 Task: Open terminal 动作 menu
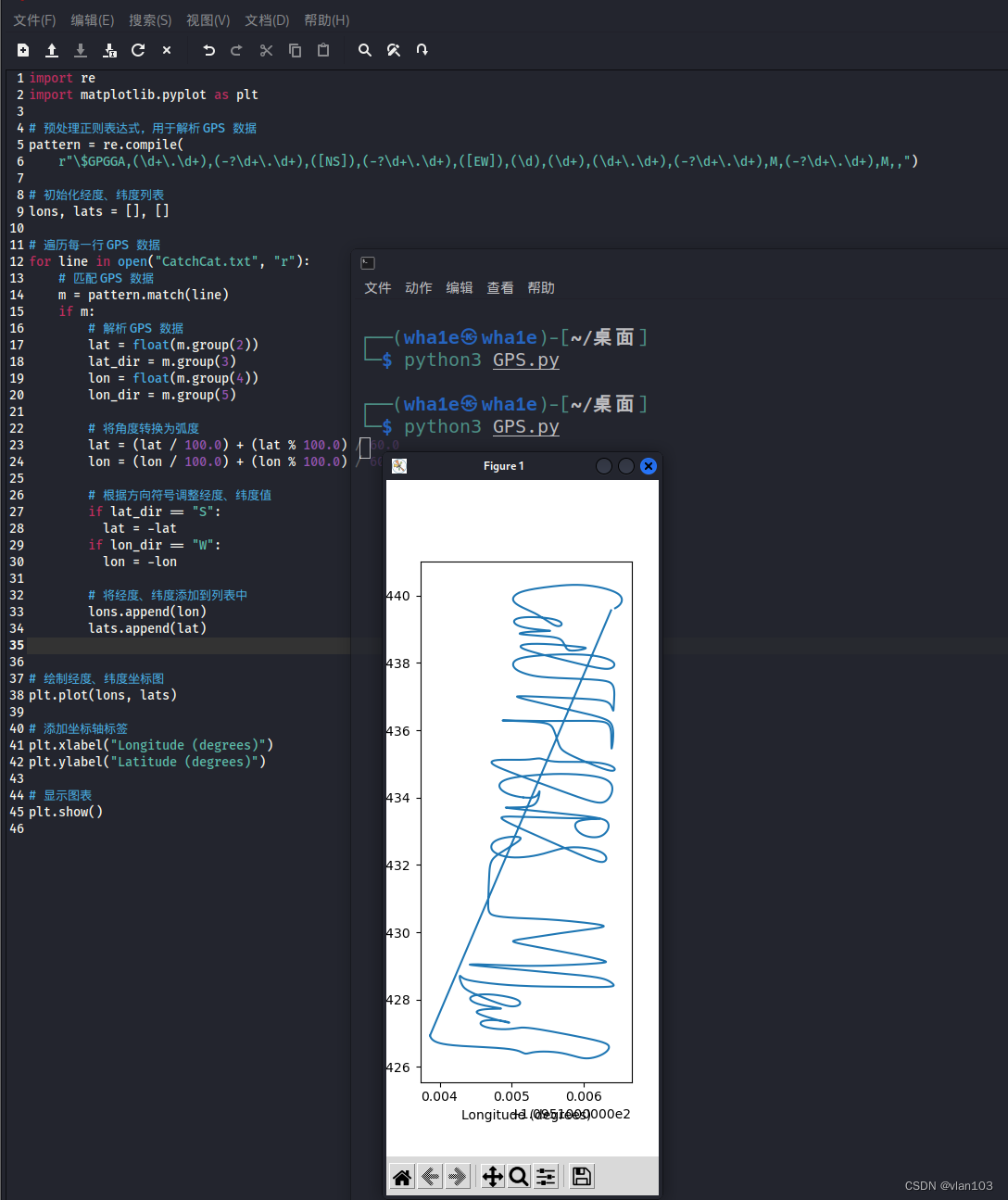(x=419, y=288)
